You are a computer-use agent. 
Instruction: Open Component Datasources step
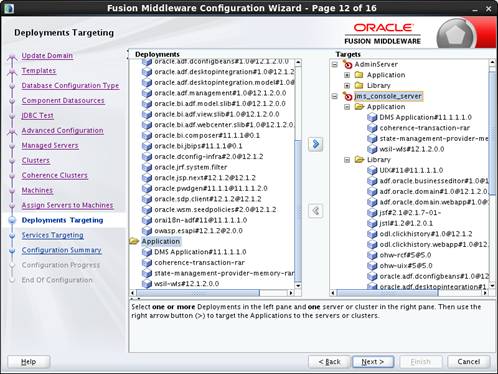[63, 101]
